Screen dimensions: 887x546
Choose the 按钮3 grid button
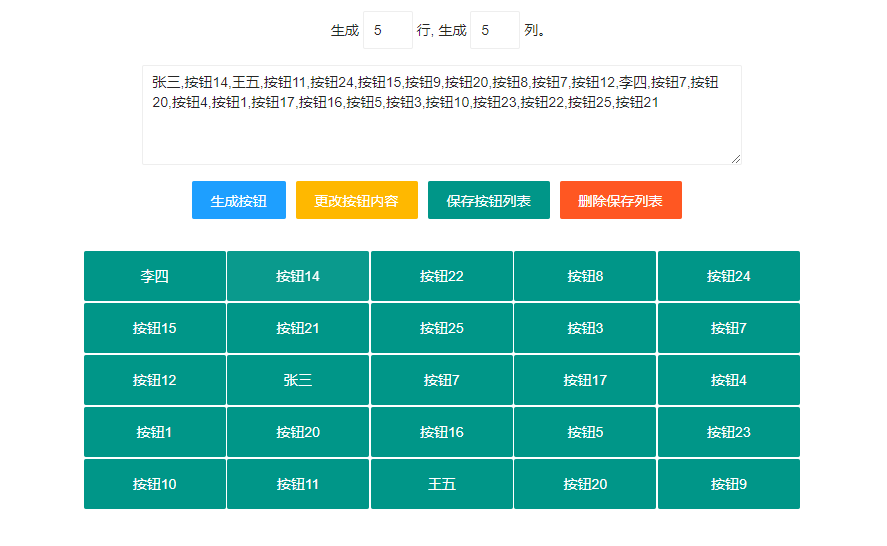(585, 328)
